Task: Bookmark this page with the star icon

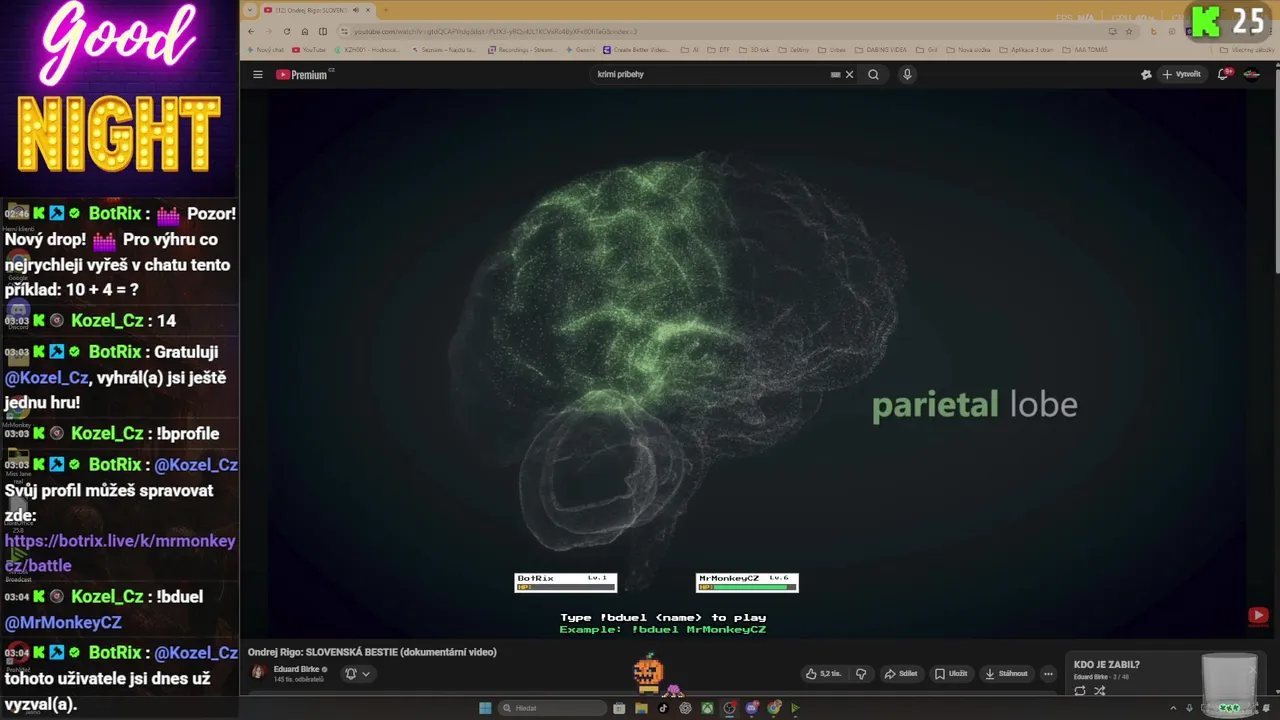Action: [x=1129, y=31]
